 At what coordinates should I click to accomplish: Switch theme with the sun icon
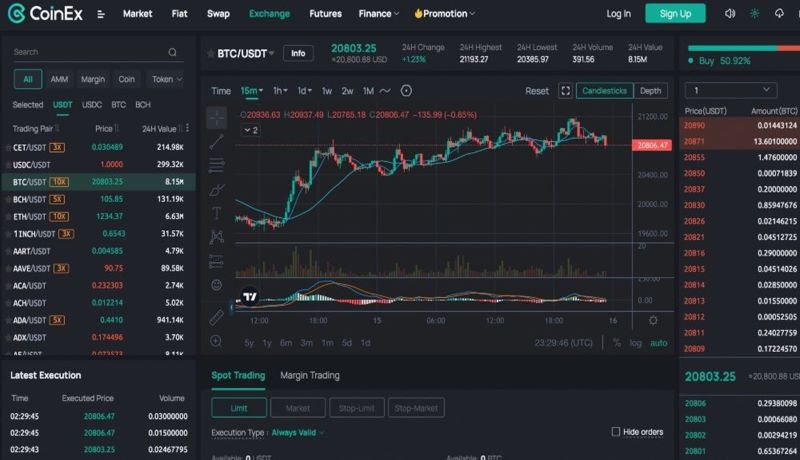click(x=754, y=13)
